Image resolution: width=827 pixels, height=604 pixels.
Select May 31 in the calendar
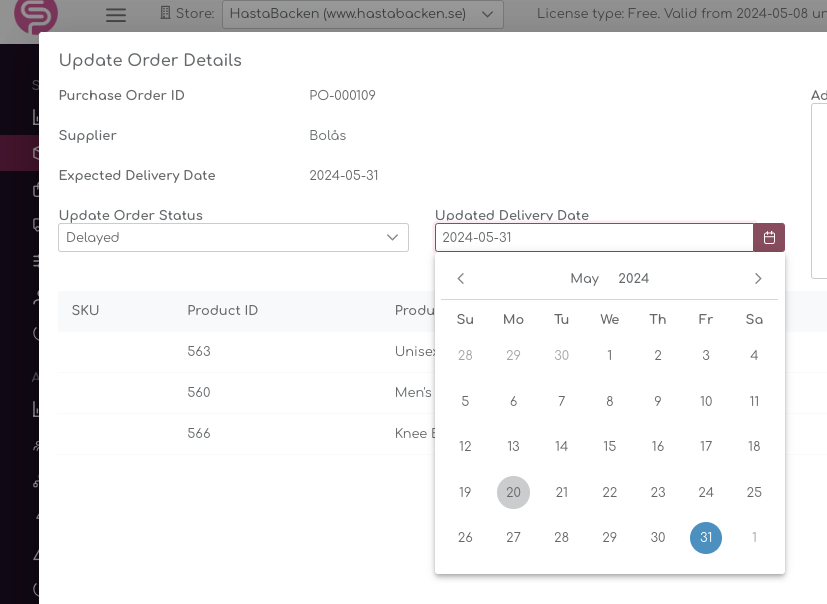click(706, 538)
